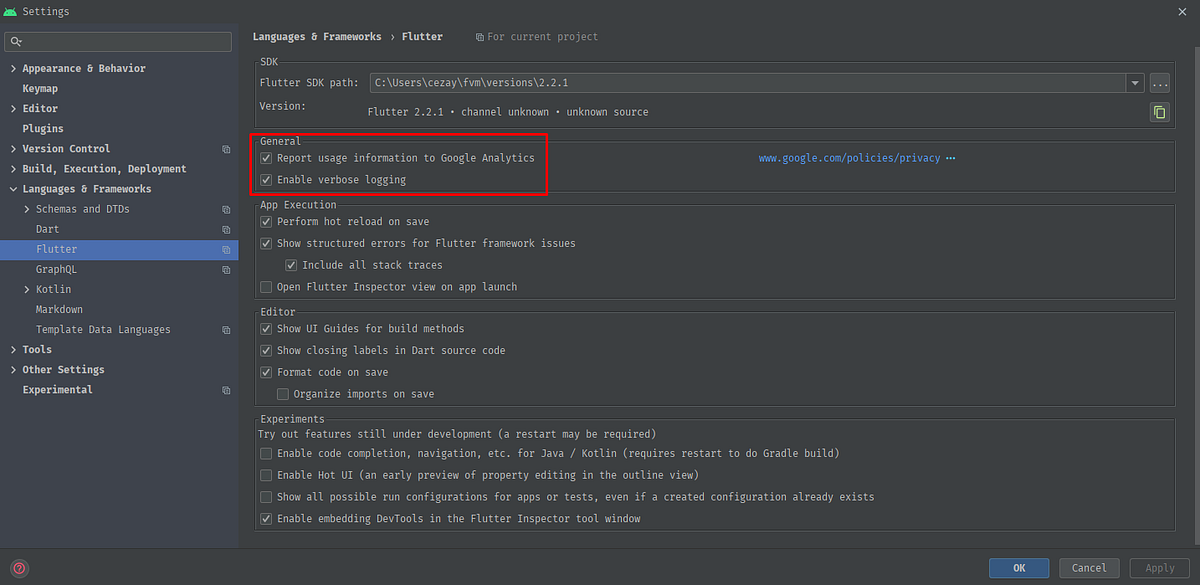Select Plugins in the settings sidebar
The image size is (1200, 585).
click(x=45, y=128)
